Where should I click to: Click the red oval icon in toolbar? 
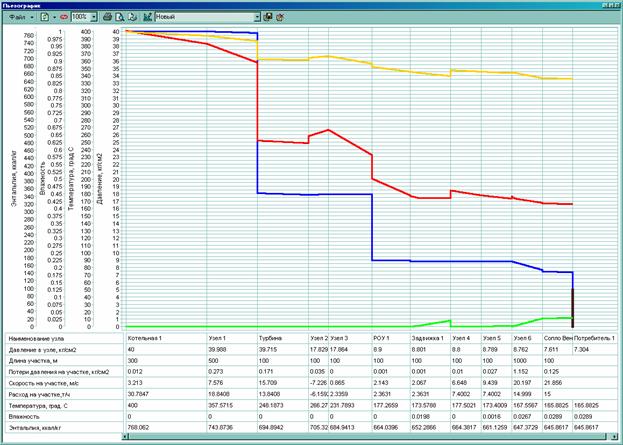(x=65, y=18)
